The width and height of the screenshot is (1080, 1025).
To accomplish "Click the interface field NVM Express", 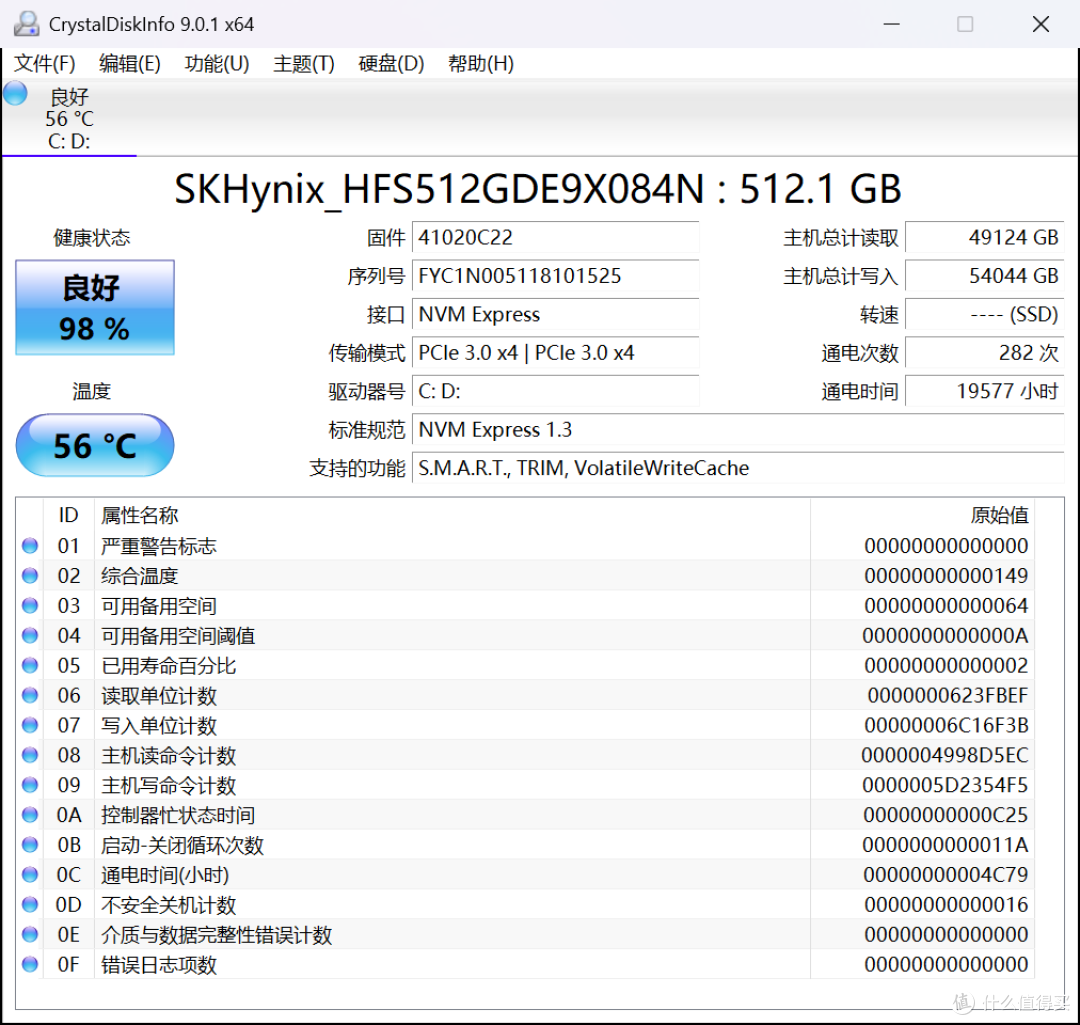I will click(555, 315).
